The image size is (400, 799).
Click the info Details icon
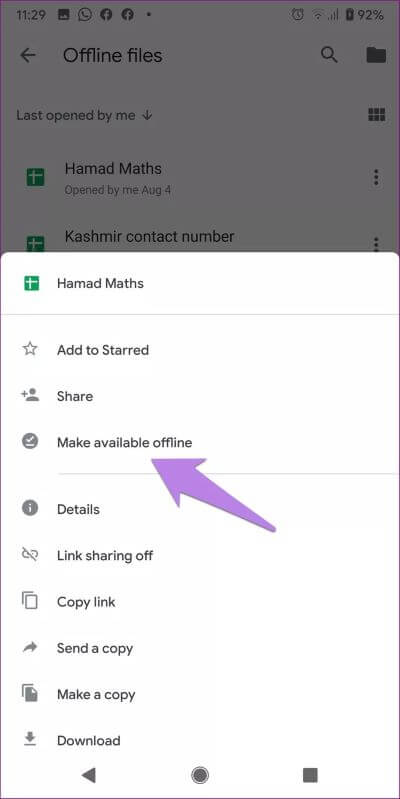(x=30, y=509)
